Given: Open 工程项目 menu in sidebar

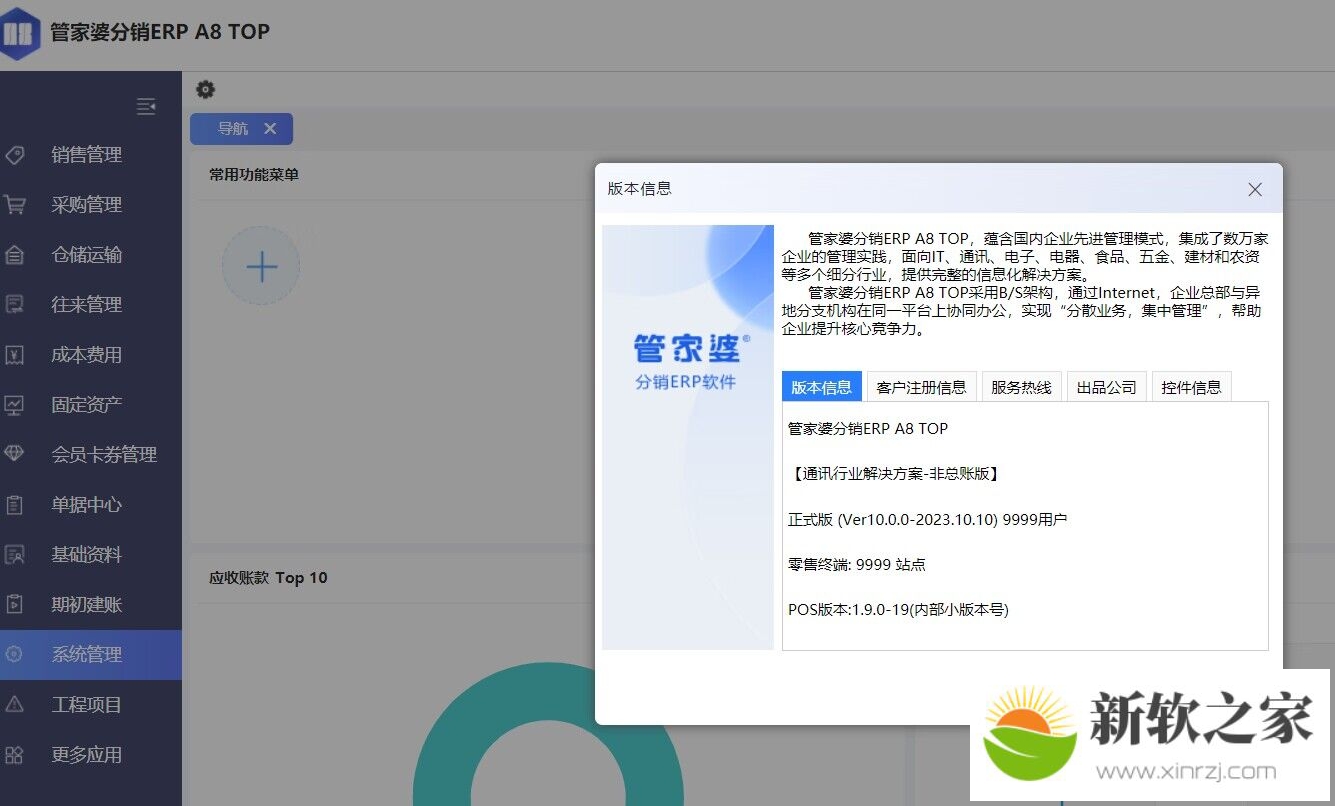Looking at the screenshot, I should click(x=91, y=705).
